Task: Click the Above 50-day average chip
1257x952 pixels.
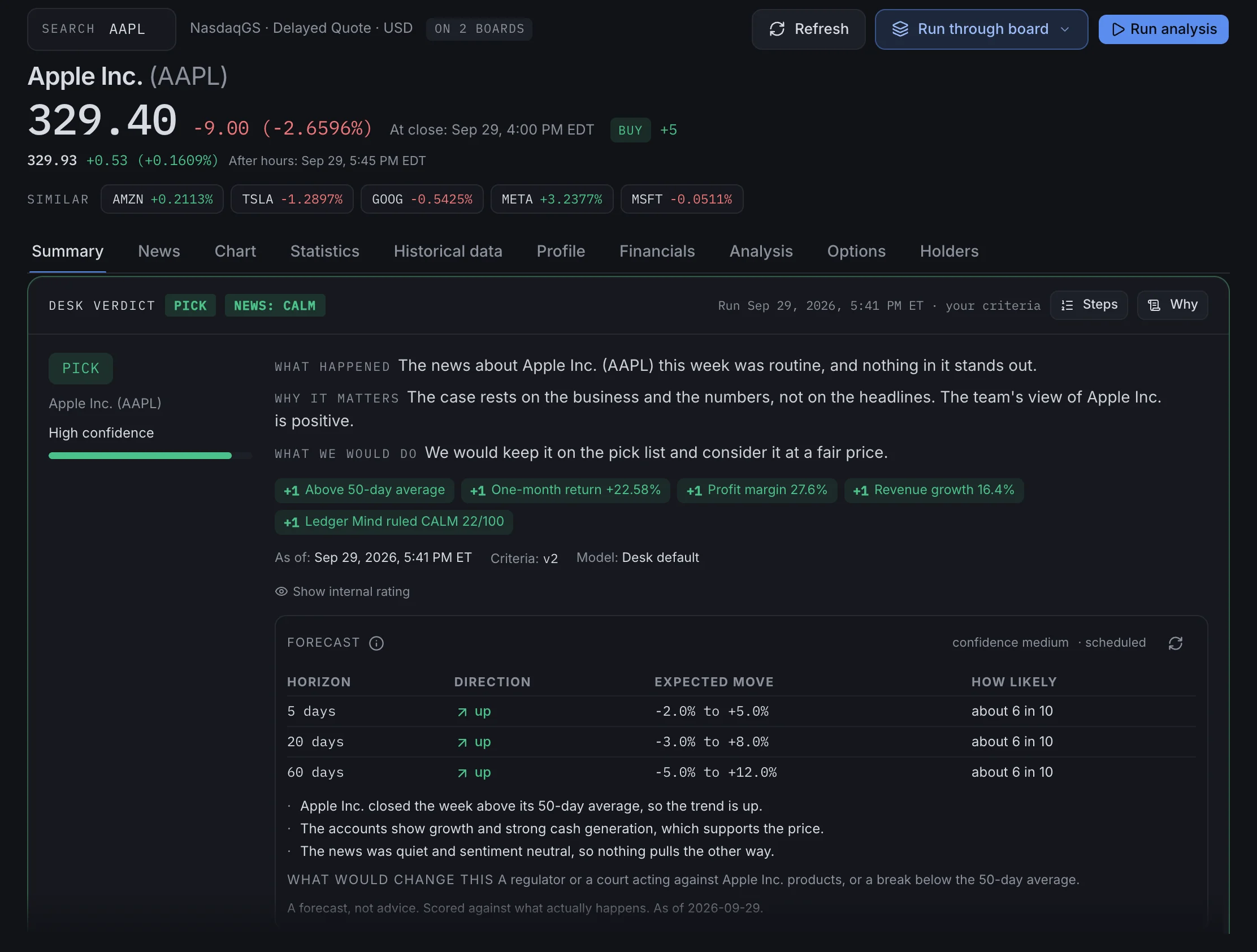Action: (x=364, y=491)
